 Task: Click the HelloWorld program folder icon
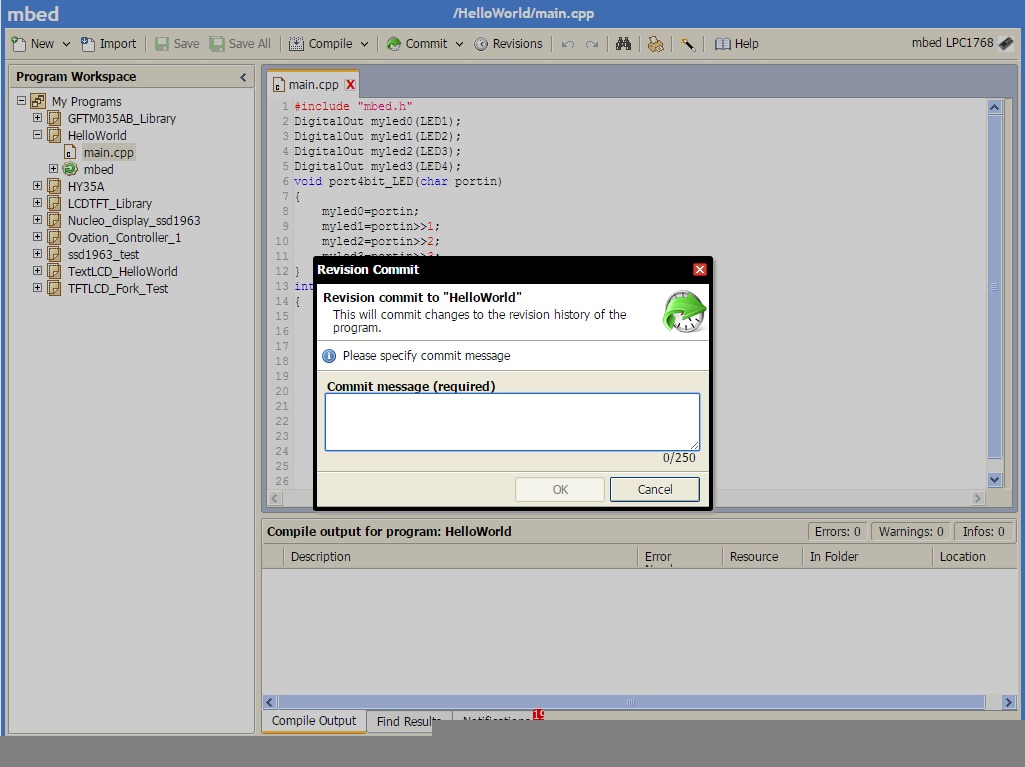tap(54, 135)
